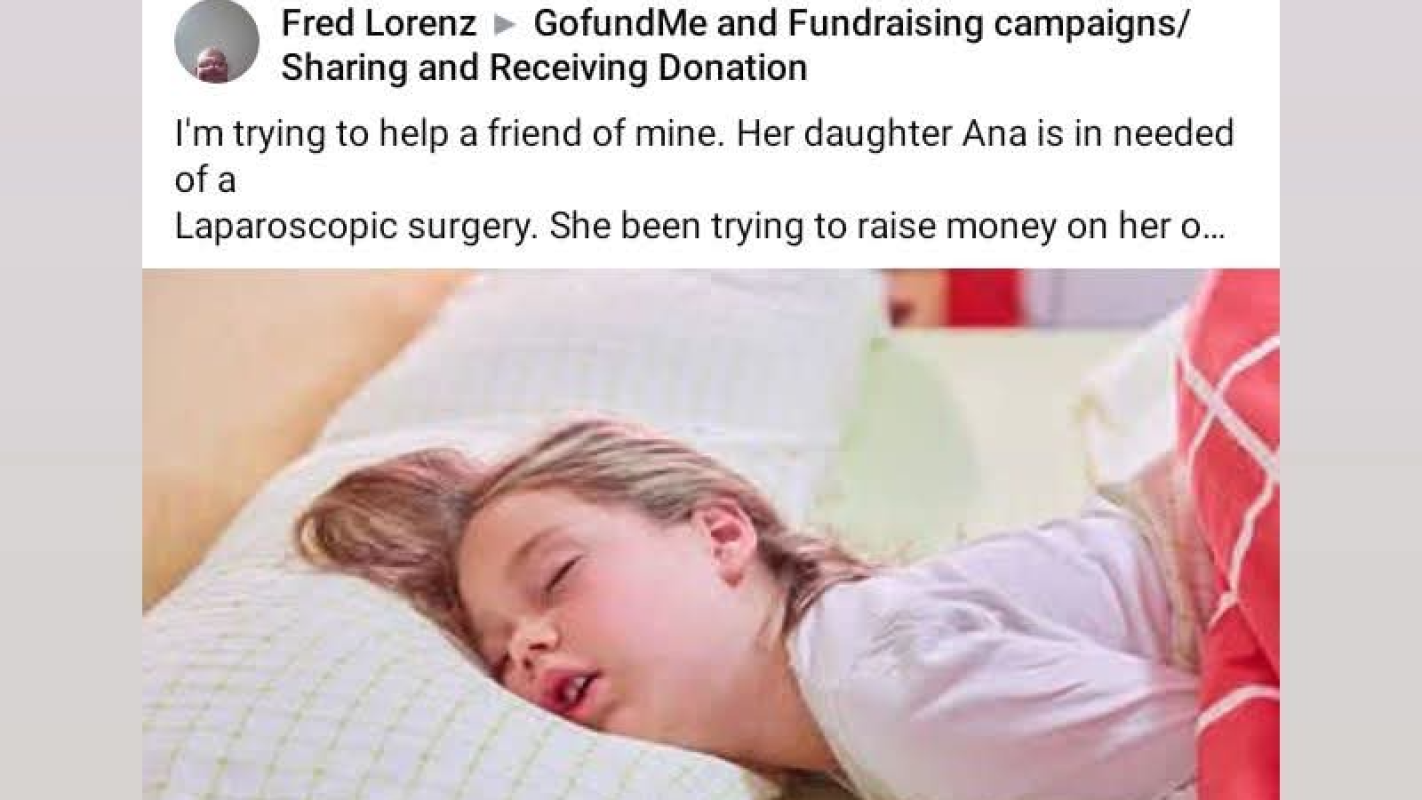Click the gray margin left of the post
The image size is (1422, 800).
click(71, 400)
